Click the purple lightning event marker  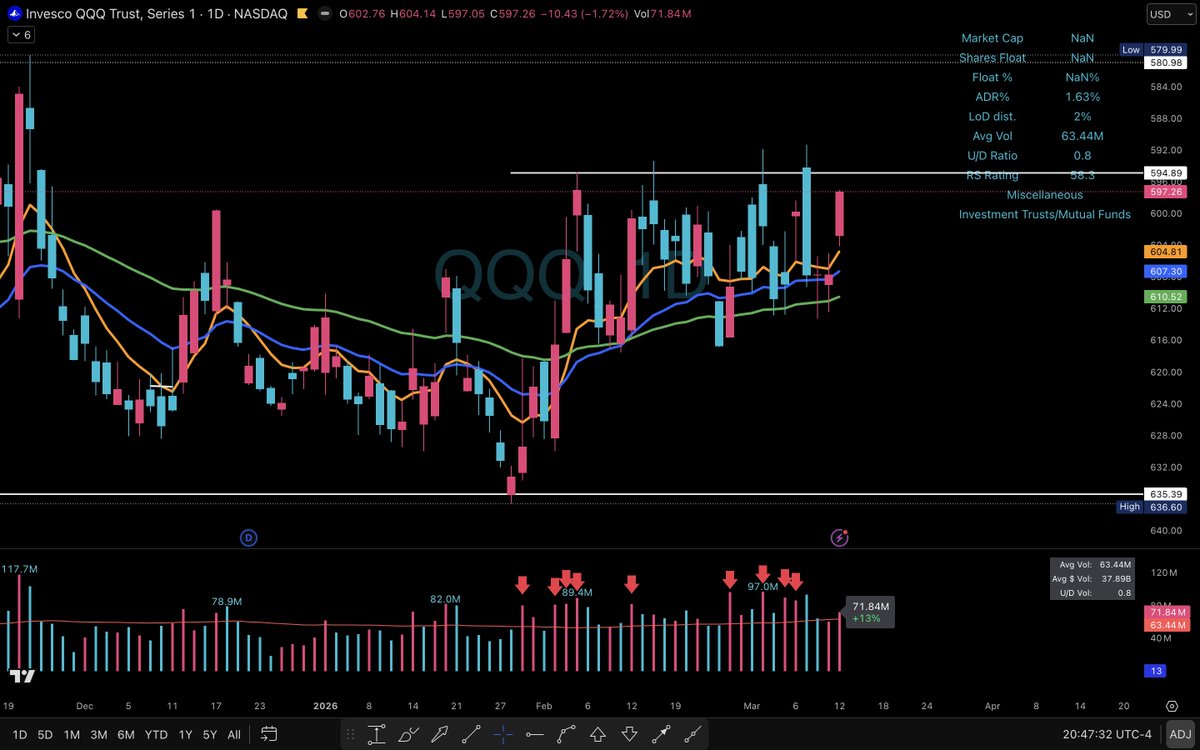840,538
